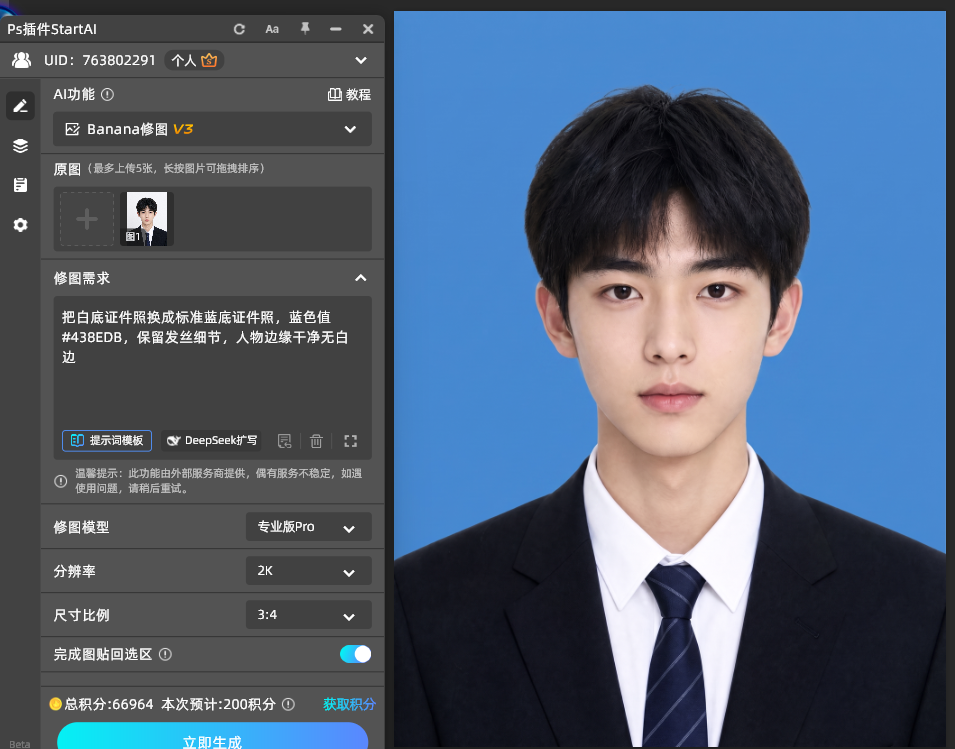Toggle the 完成图贴回选区 switch
Viewport: 955px width, 749px height.
[x=356, y=654]
